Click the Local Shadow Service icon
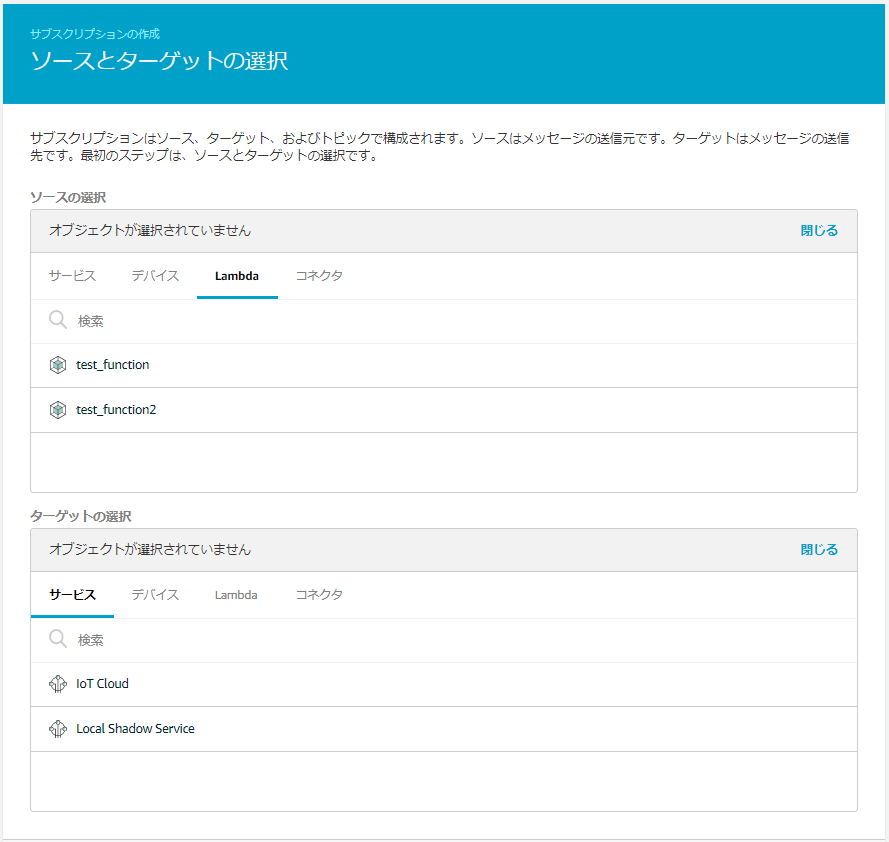 [x=58, y=729]
